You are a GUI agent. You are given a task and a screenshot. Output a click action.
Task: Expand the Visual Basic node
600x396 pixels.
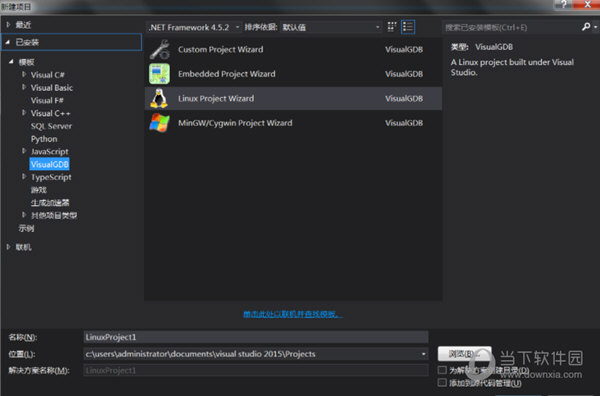[24, 87]
